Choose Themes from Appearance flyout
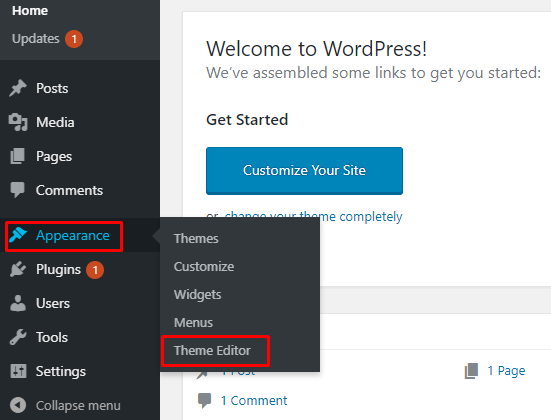This screenshot has width=551, height=420. (196, 238)
